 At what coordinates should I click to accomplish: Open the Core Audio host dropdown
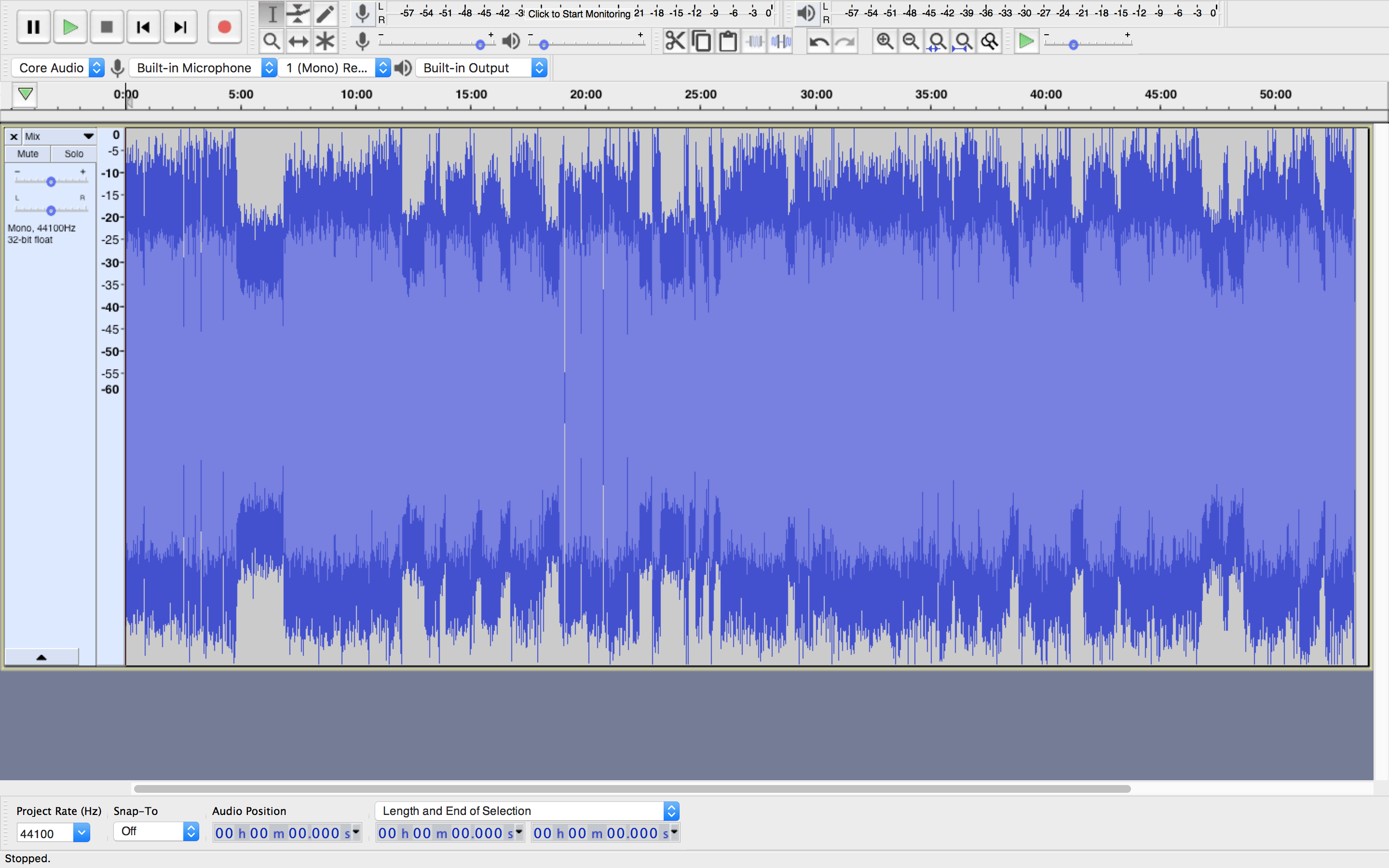57,68
